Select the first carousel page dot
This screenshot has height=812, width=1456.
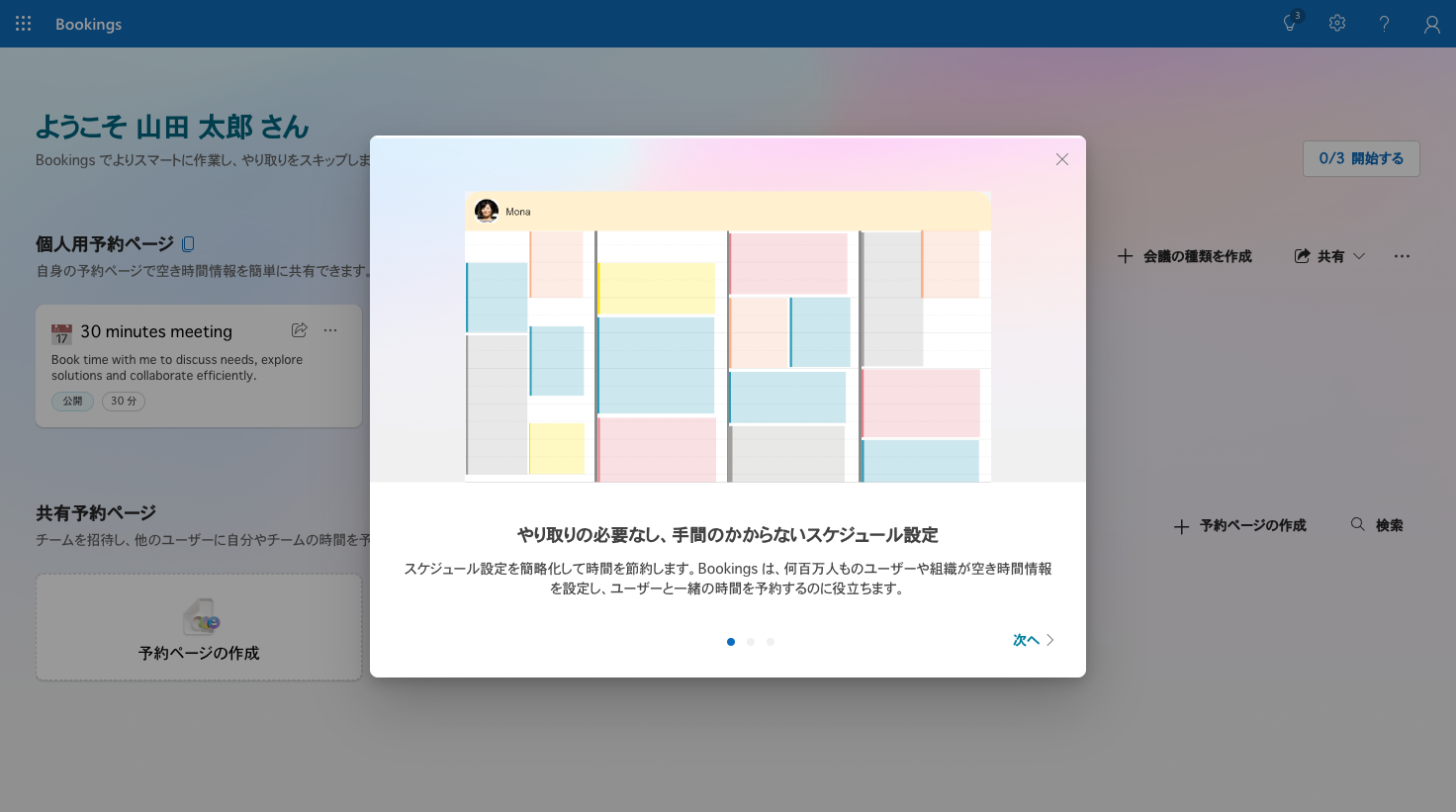(731, 642)
